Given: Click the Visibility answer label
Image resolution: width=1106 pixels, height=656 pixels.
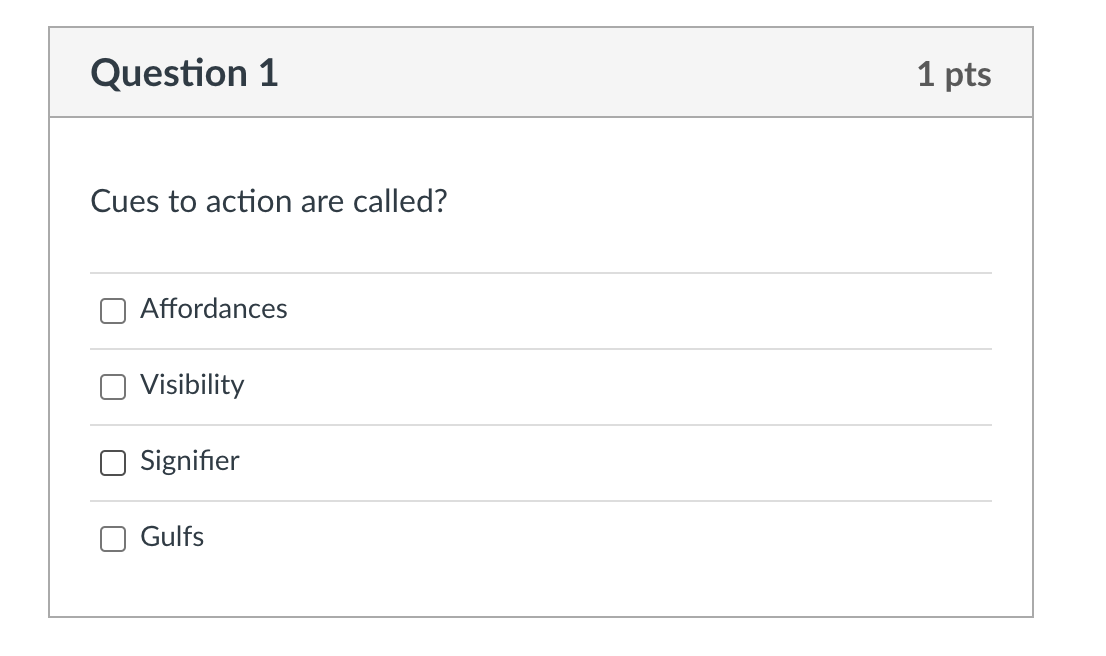Looking at the screenshot, I should click(192, 386).
